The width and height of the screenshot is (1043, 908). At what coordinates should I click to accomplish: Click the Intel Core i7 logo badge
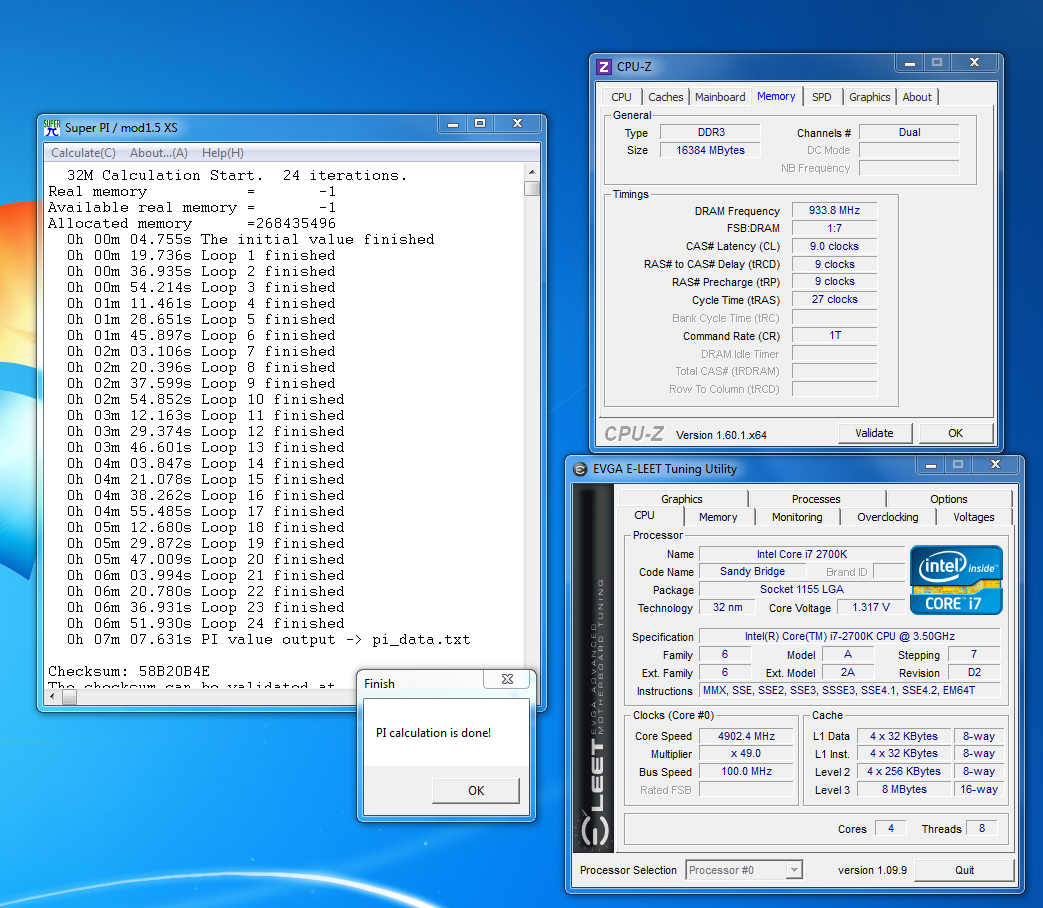956,579
